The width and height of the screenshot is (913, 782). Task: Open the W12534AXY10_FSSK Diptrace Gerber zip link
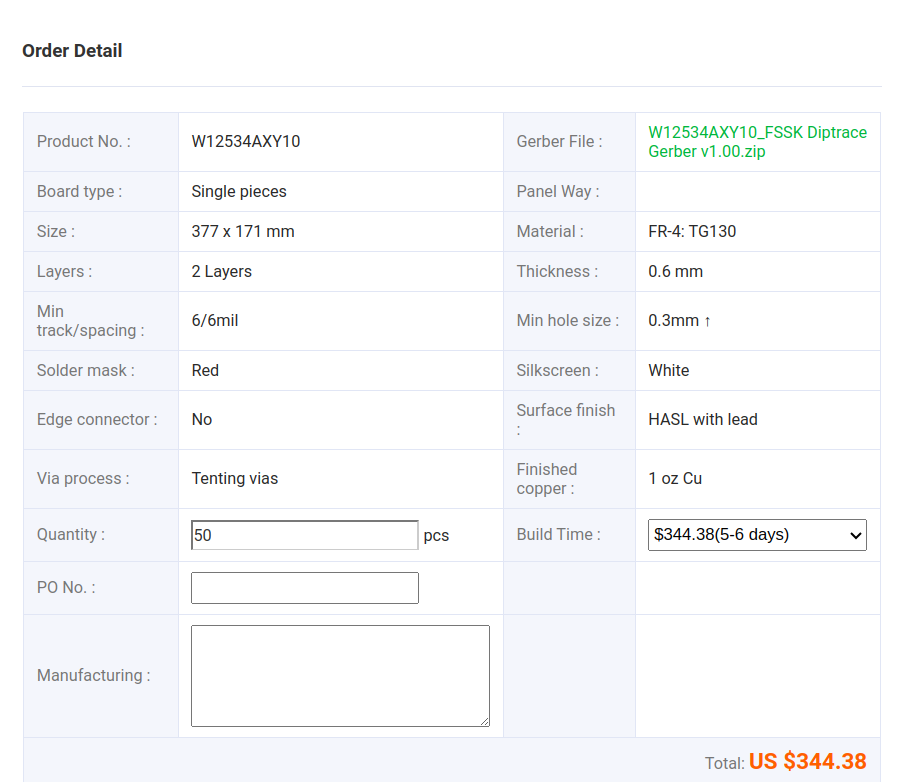(x=757, y=142)
